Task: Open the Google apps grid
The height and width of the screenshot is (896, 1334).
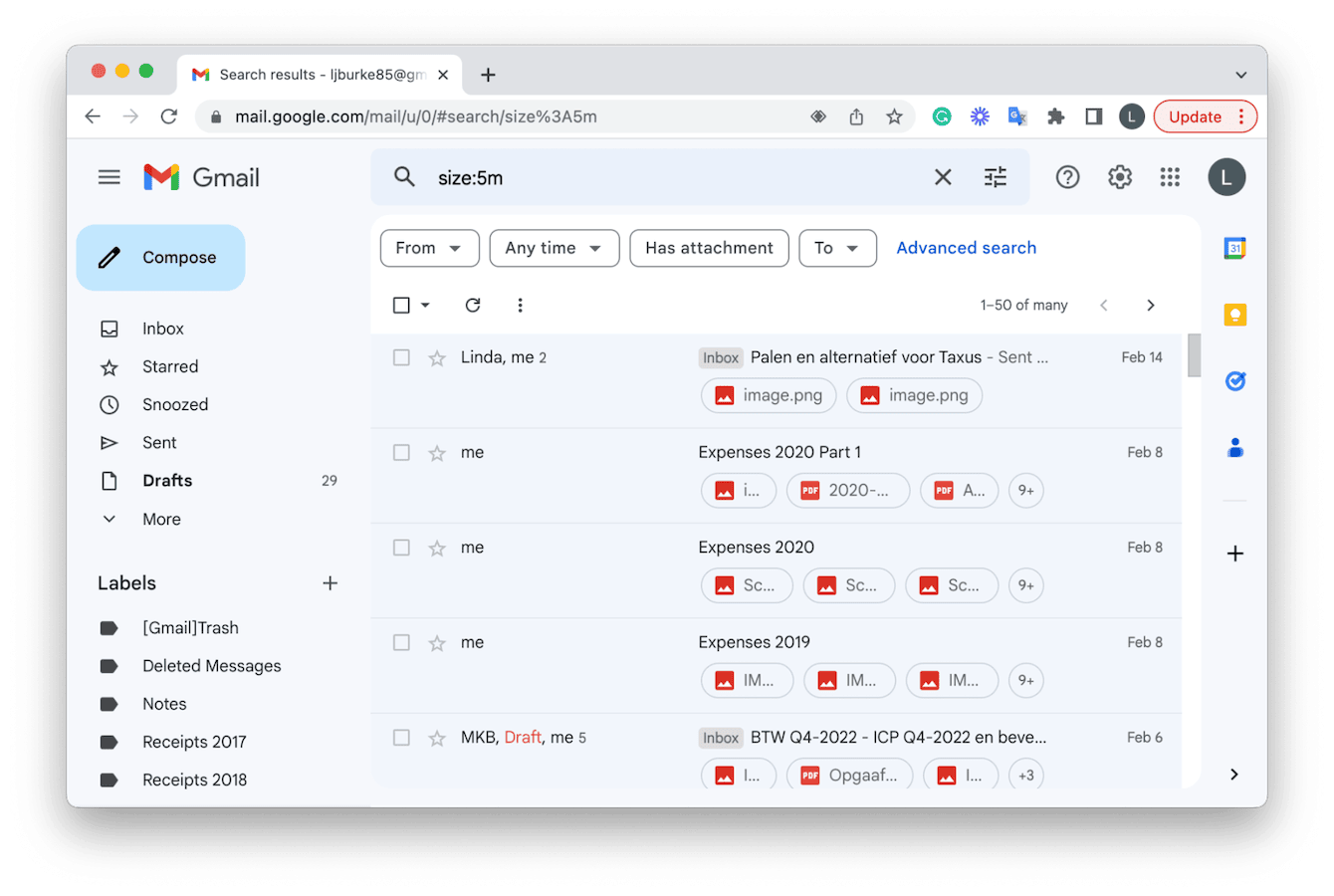Action: [x=1170, y=177]
